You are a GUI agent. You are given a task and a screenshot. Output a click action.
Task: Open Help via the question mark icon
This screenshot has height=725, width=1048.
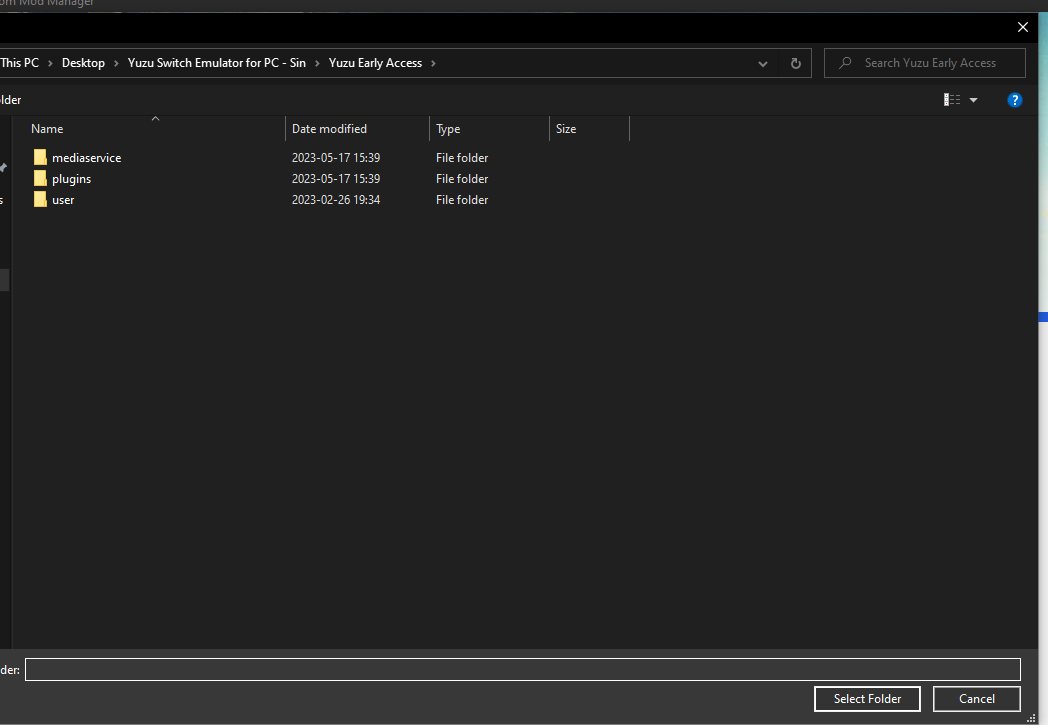click(1015, 100)
